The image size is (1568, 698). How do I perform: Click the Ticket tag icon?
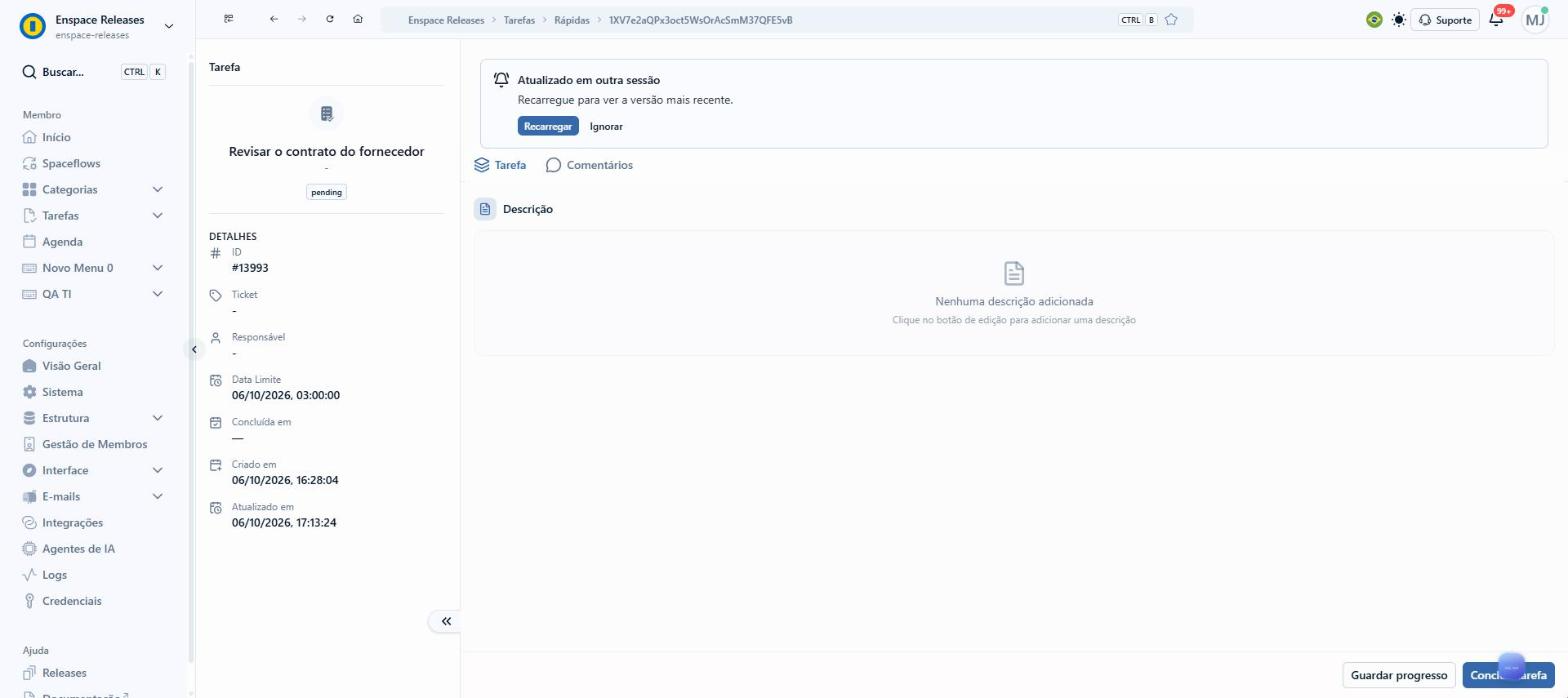point(215,296)
